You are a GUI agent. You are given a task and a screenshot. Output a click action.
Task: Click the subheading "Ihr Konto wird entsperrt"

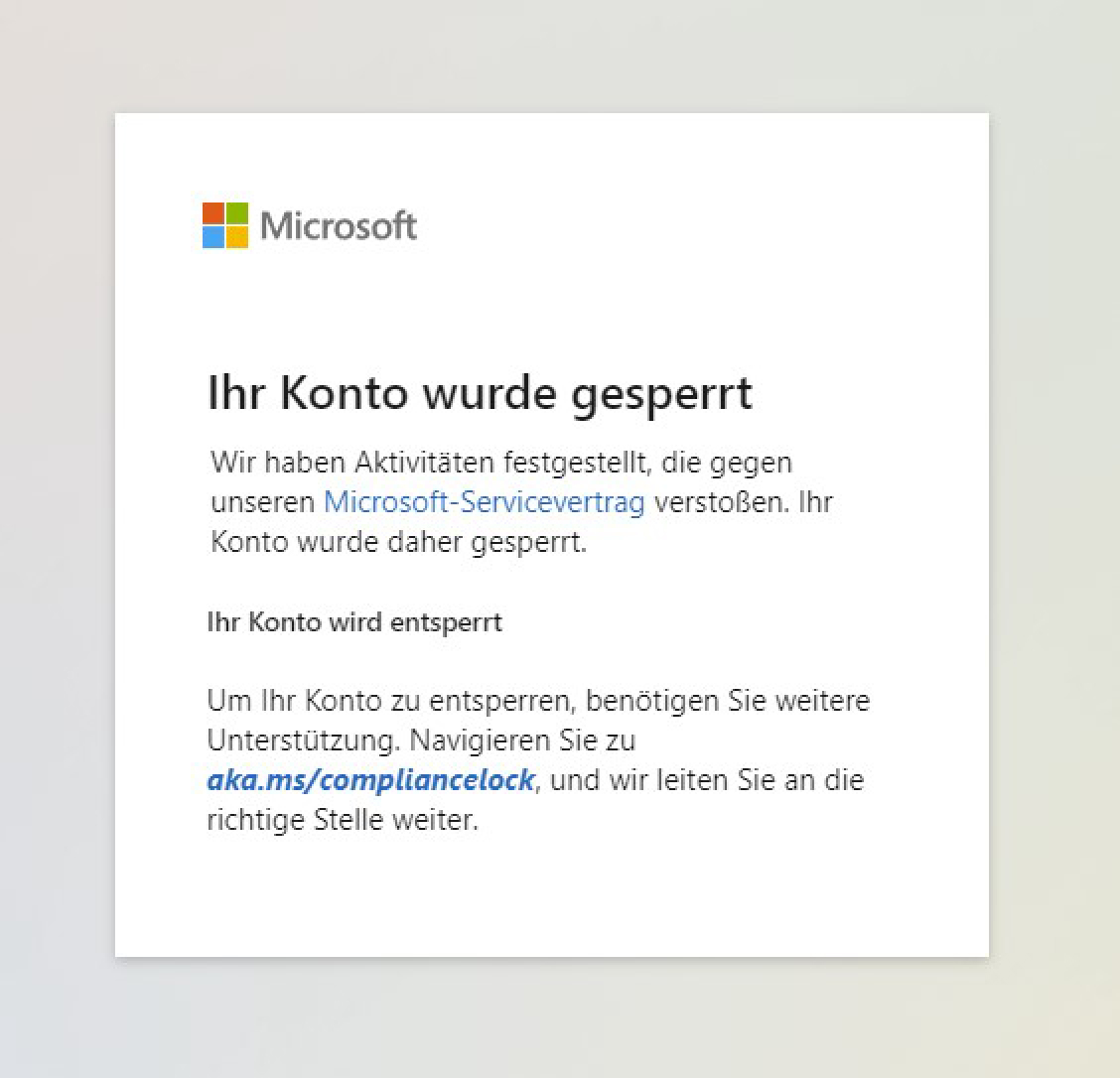(x=354, y=622)
